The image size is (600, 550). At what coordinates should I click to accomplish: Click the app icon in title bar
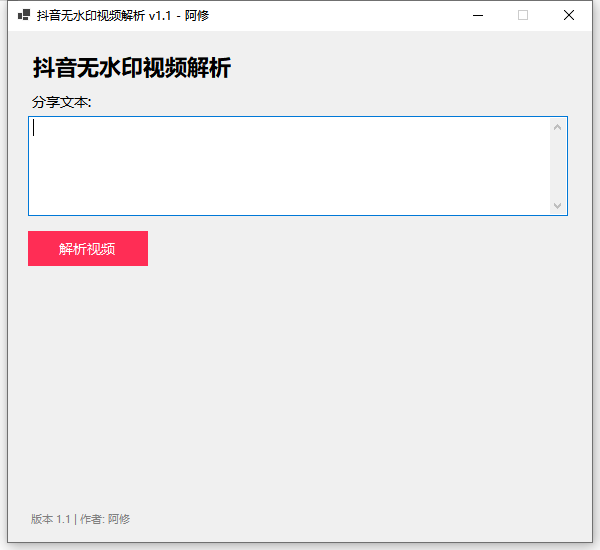click(x=24, y=15)
